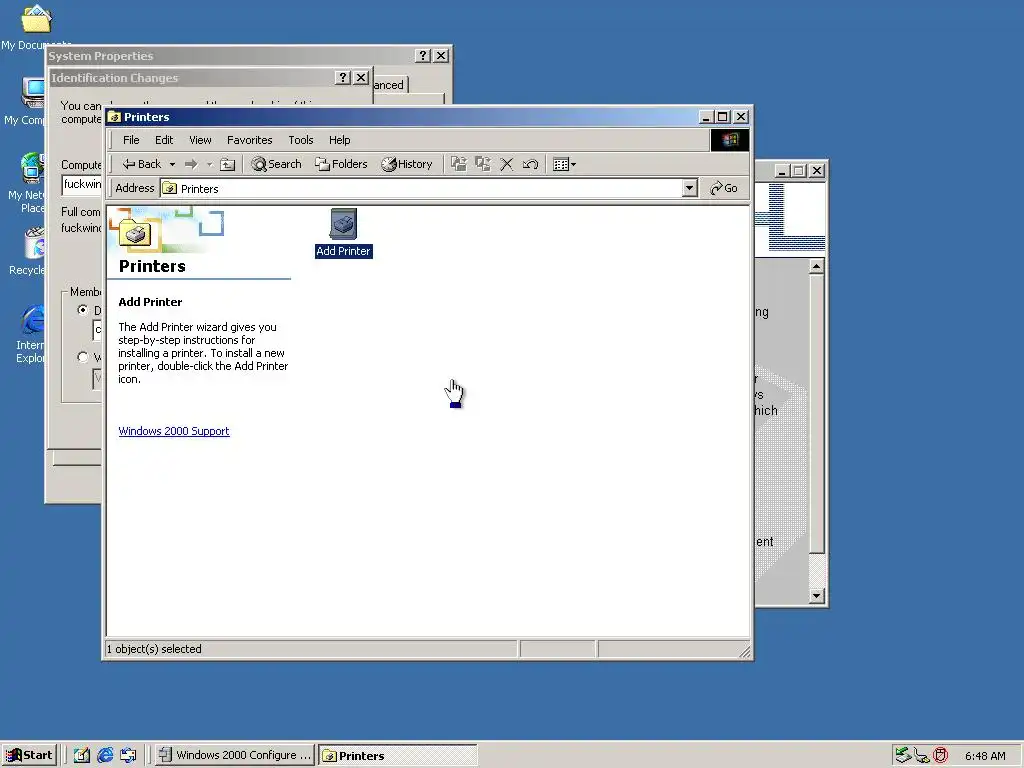
Task: Go Up one folder level
Action: point(227,165)
